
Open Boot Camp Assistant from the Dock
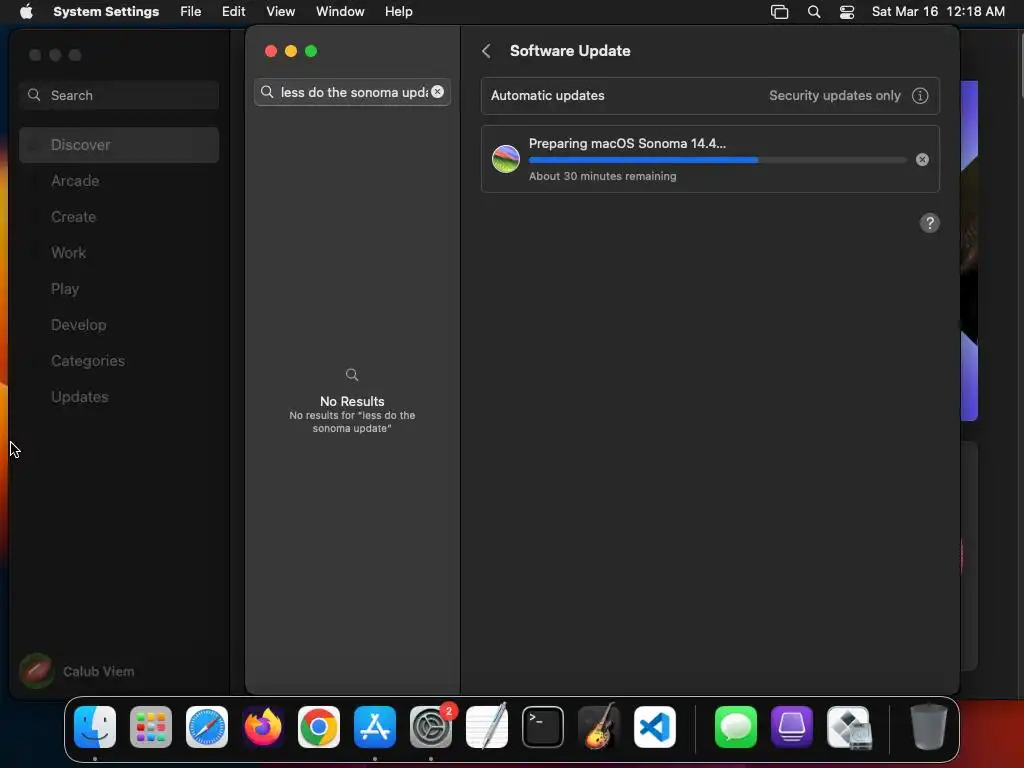click(x=848, y=727)
